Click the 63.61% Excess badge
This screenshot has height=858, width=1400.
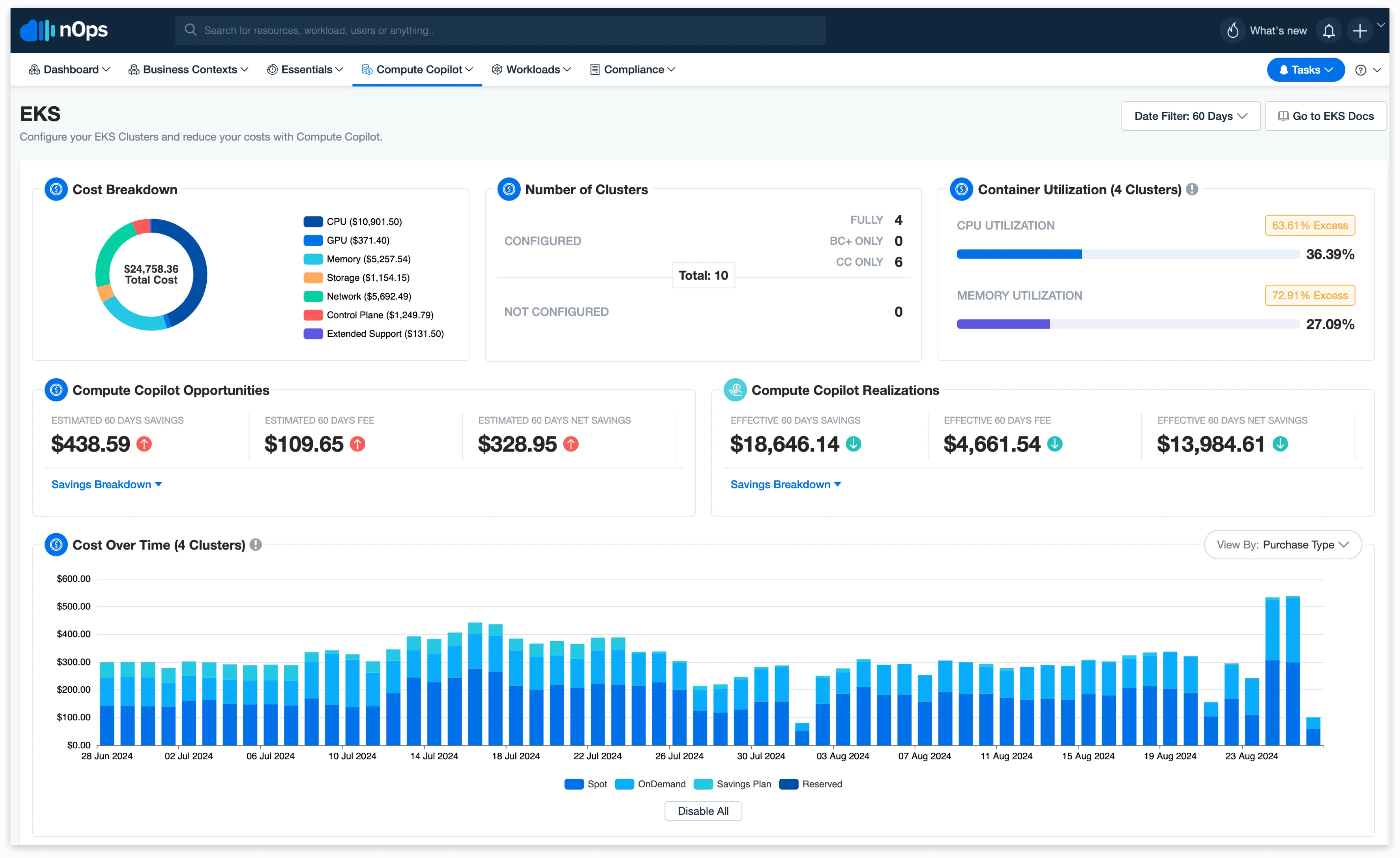point(1309,226)
